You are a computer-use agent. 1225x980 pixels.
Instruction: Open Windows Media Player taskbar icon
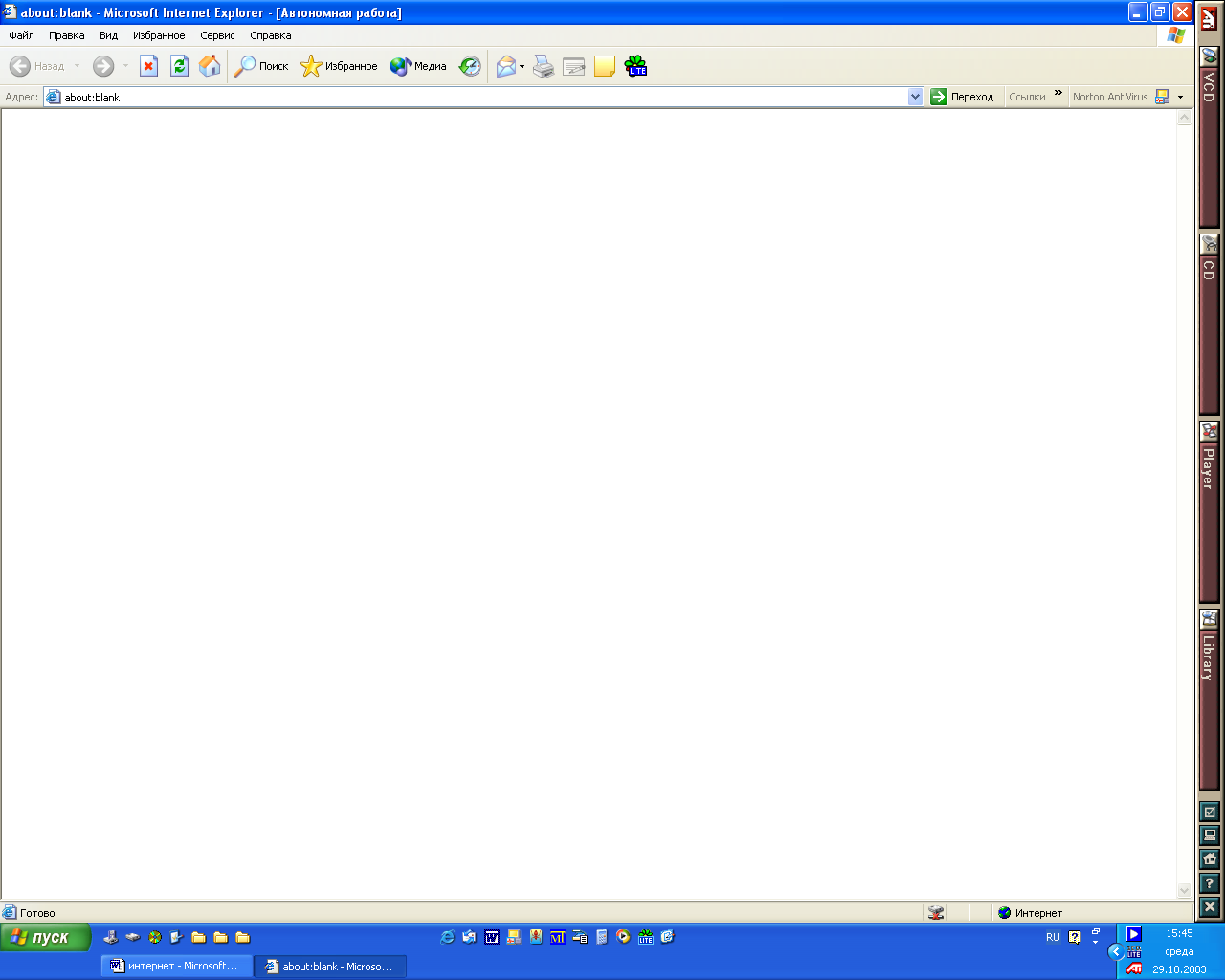(x=624, y=937)
